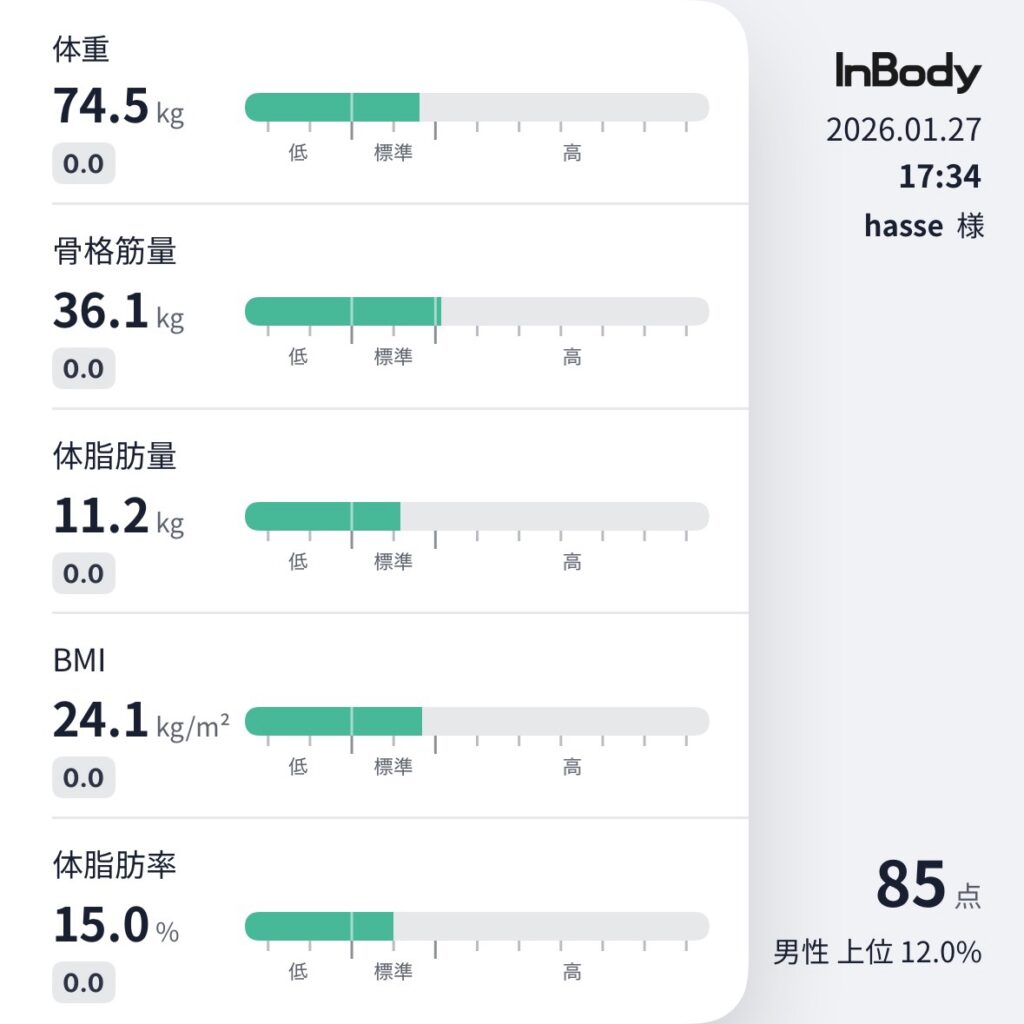Click the 体脂肪量 progress bar

tap(476, 516)
